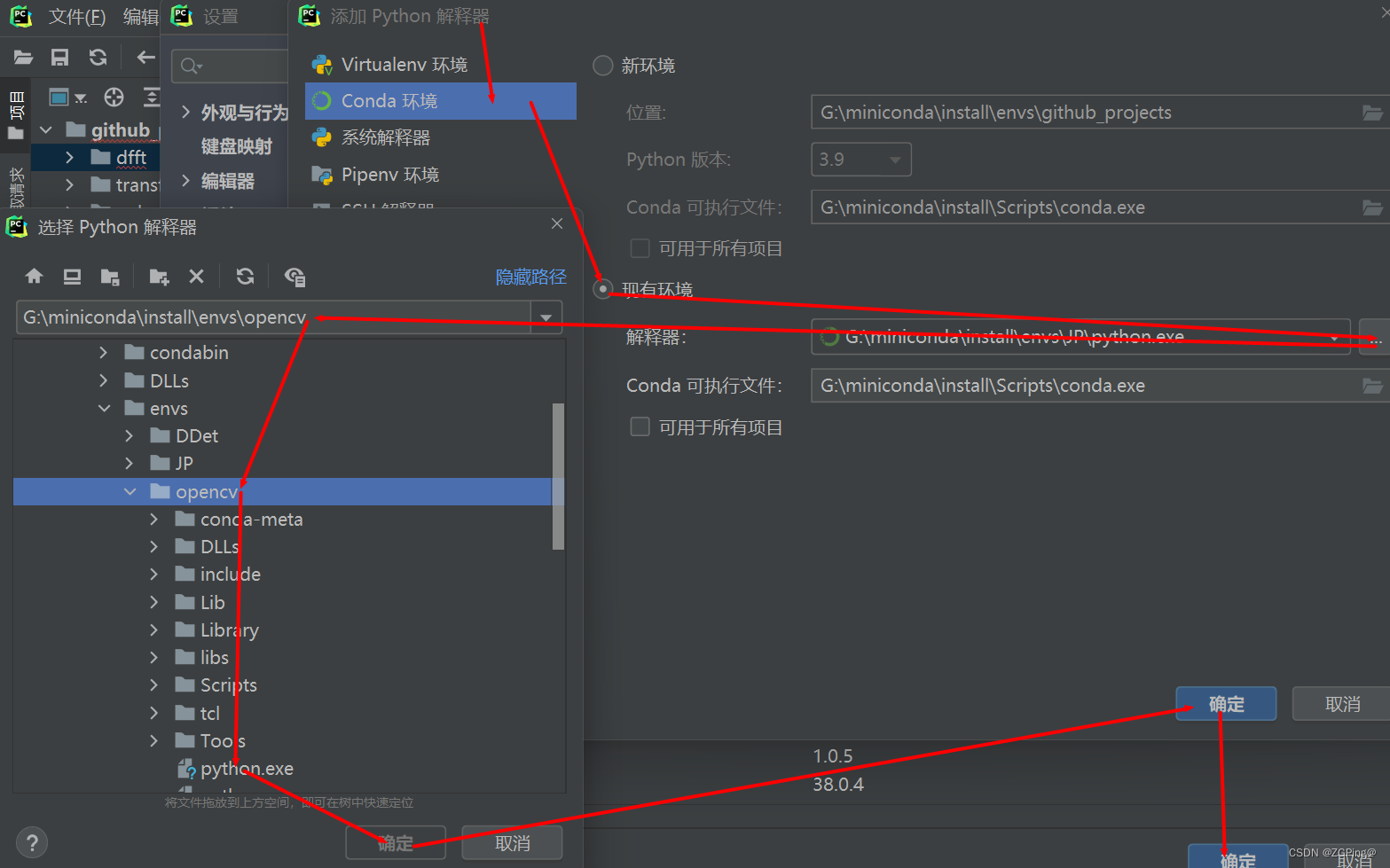Select the existing environment radio button
Viewport: 1390px width, 868px height.
[x=603, y=289]
